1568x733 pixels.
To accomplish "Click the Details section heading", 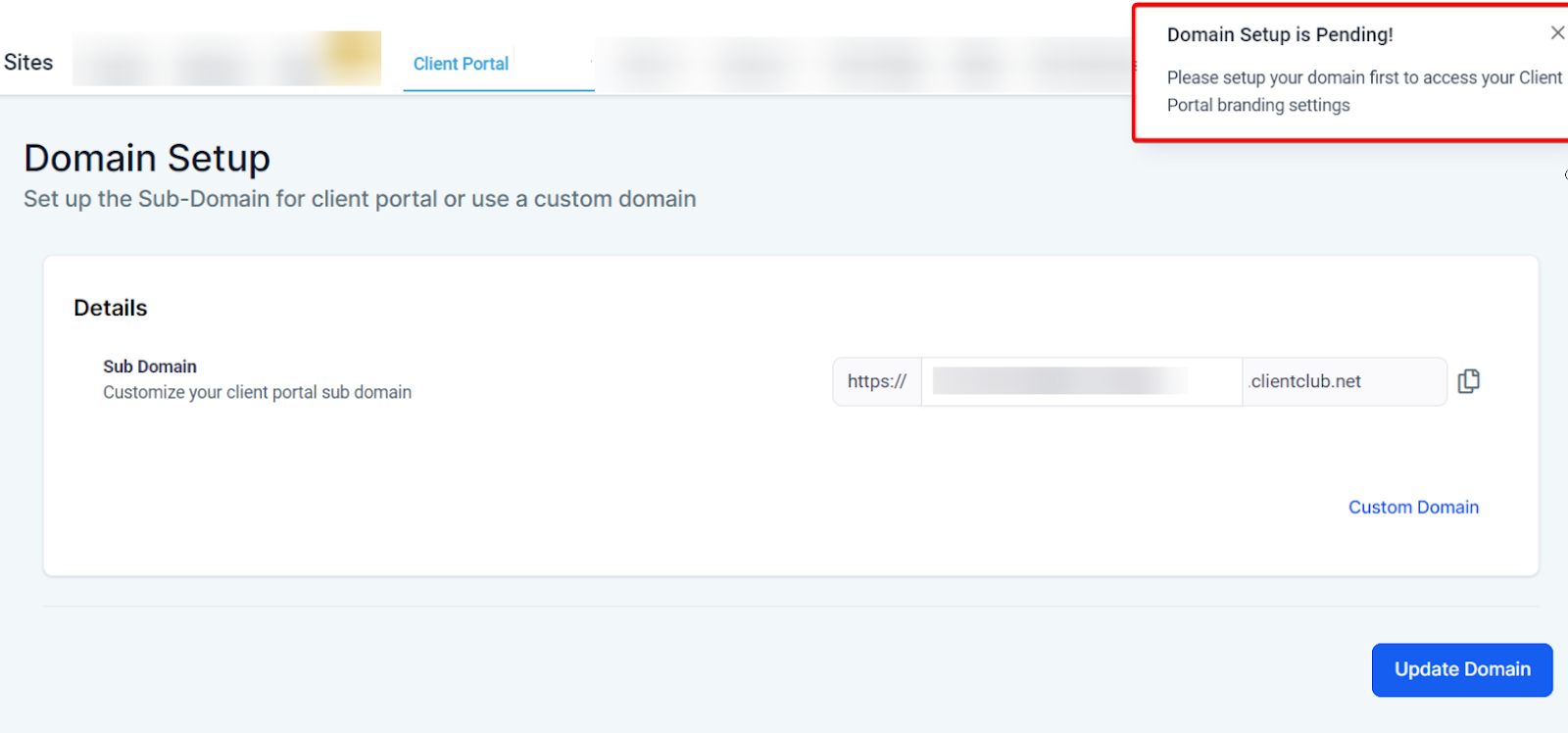I will point(111,308).
